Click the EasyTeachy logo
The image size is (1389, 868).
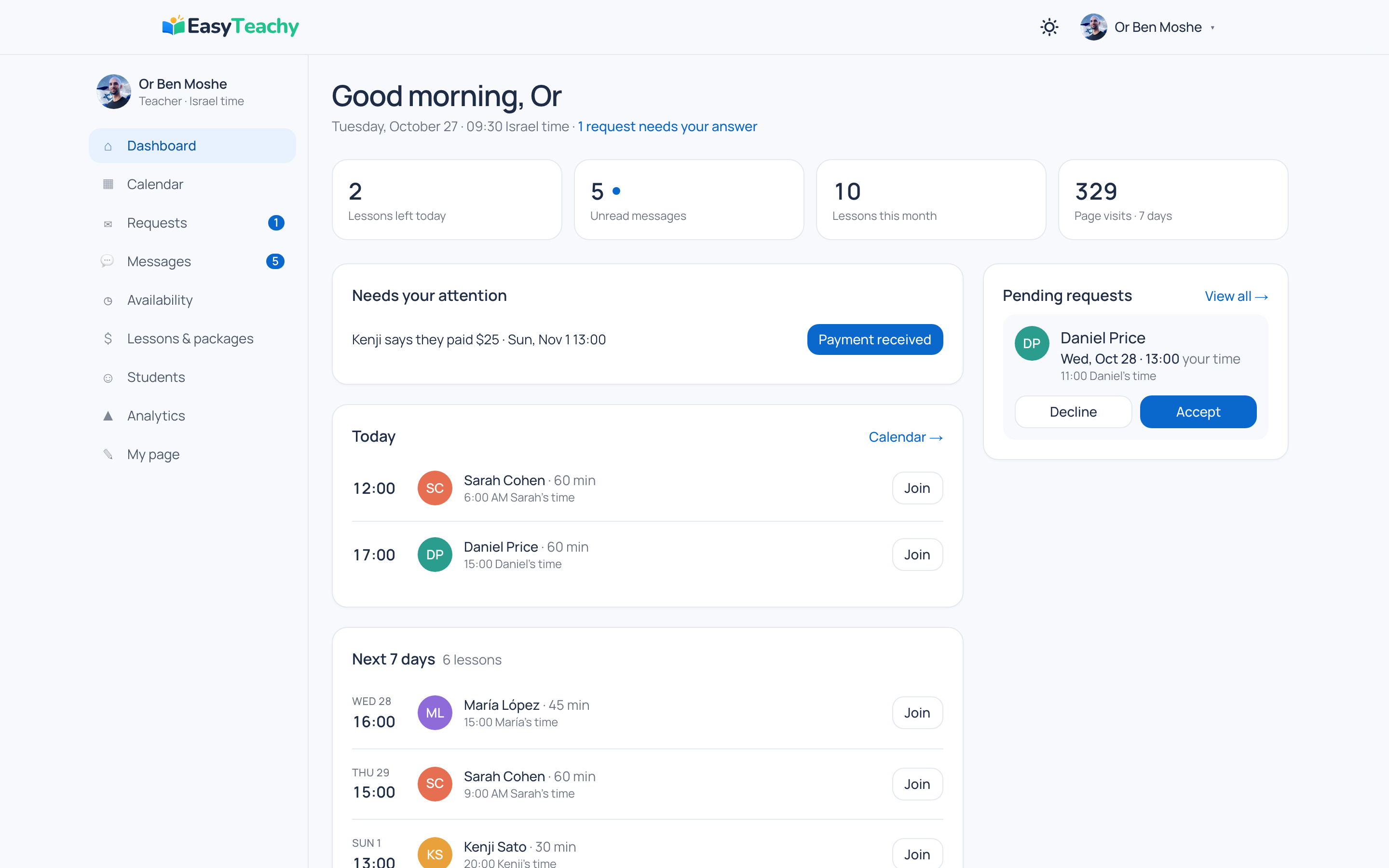click(x=231, y=27)
